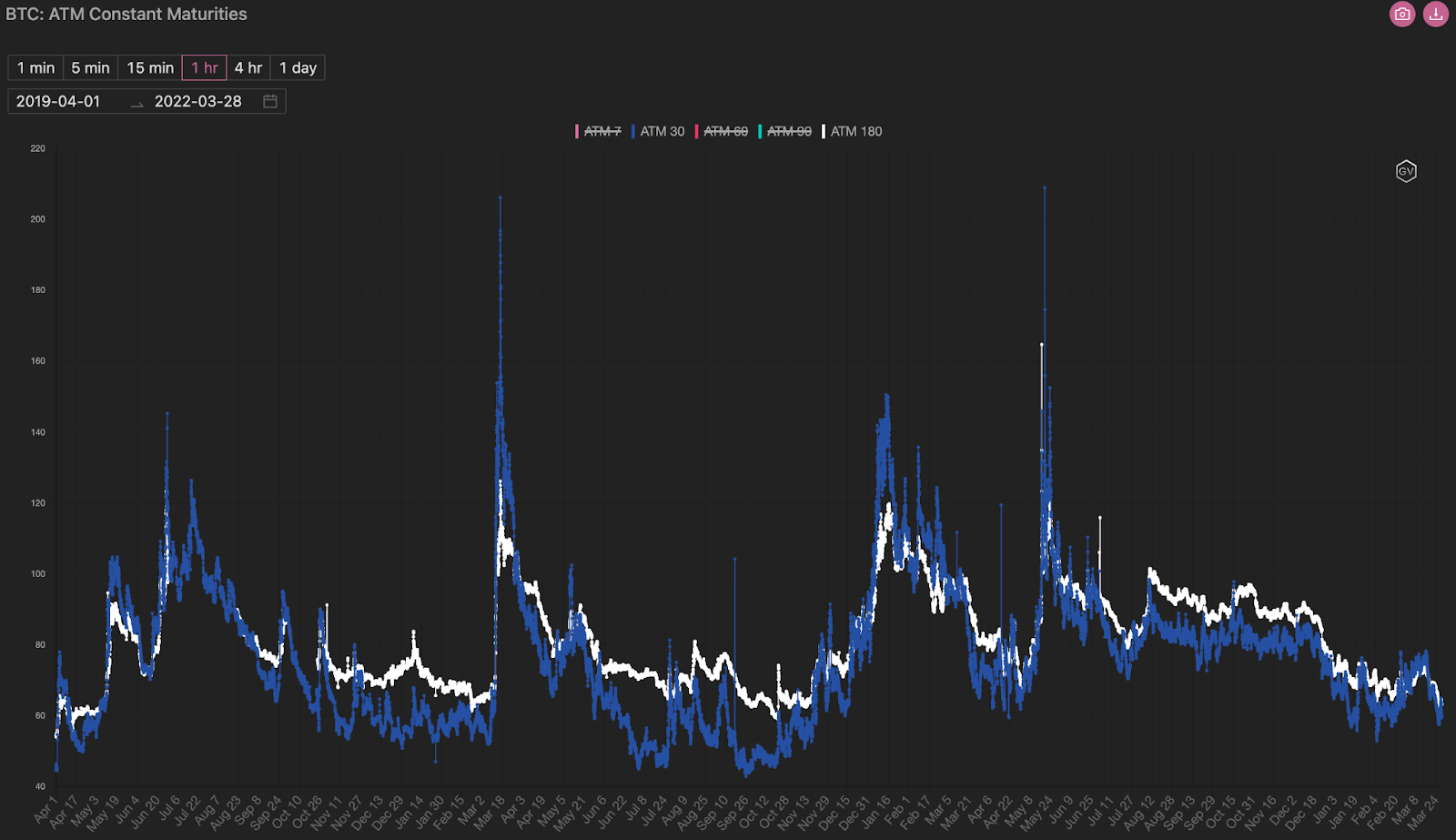Select the 4 hr interval
The width and height of the screenshot is (1456, 840).
click(248, 68)
